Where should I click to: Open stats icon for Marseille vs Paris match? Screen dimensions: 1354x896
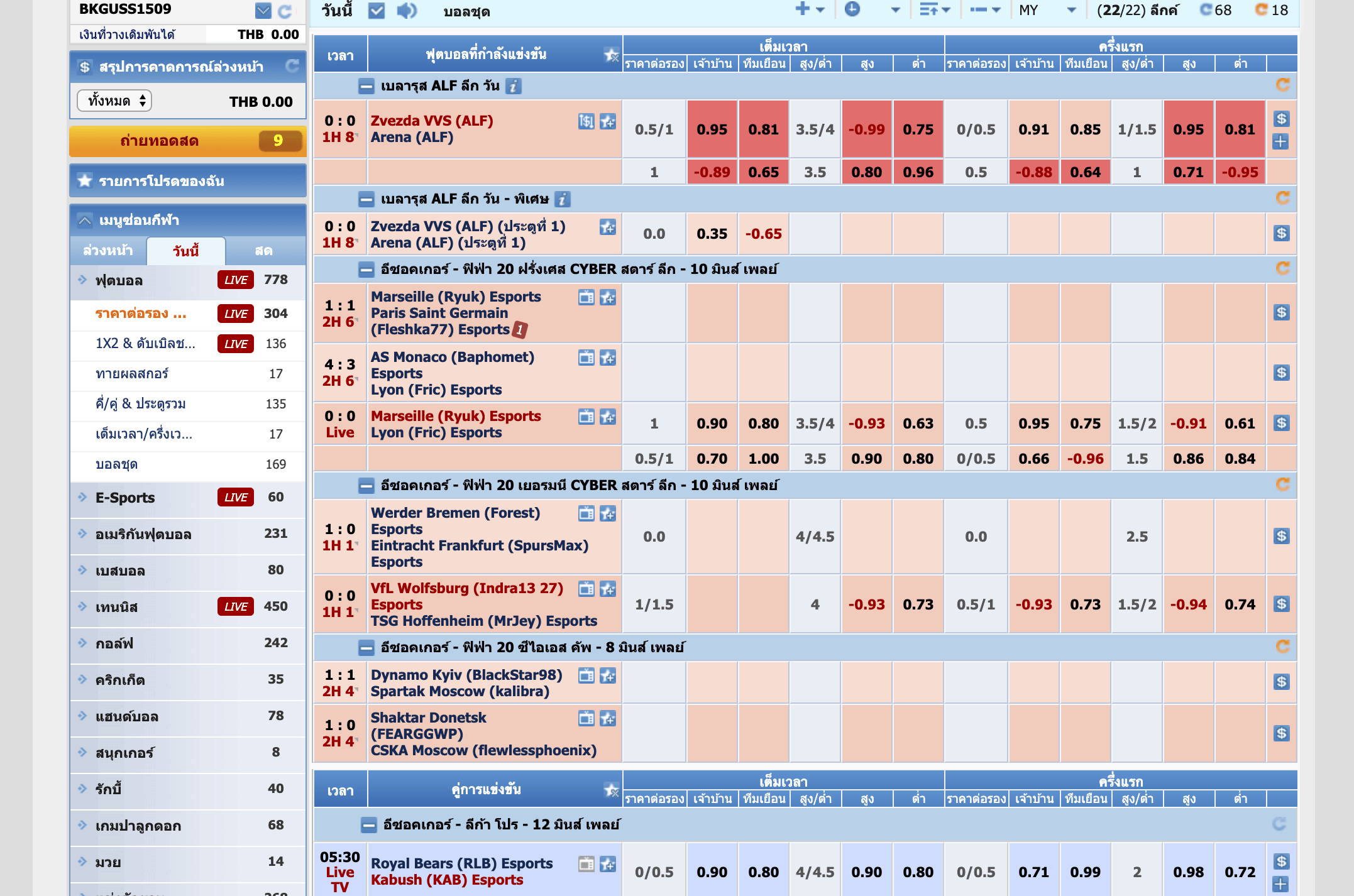coord(586,297)
